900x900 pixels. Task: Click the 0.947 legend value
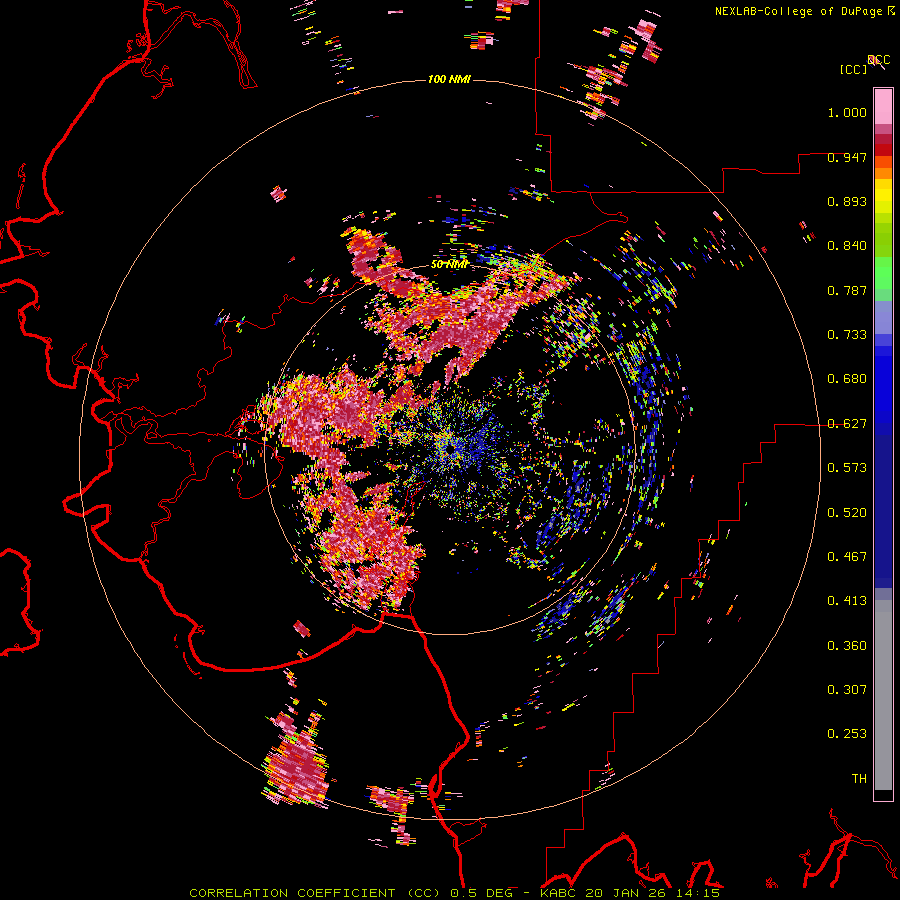tap(847, 157)
